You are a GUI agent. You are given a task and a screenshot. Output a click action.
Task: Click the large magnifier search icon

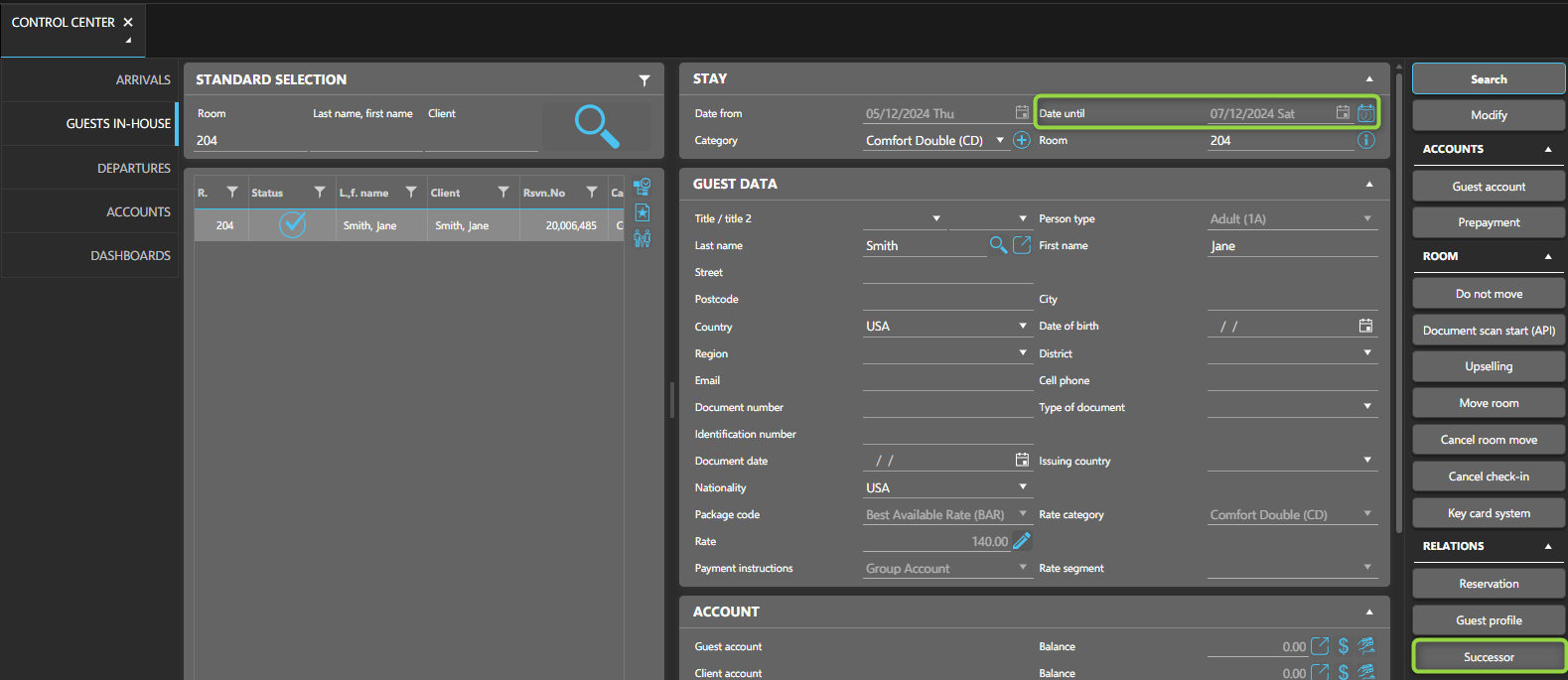(597, 126)
